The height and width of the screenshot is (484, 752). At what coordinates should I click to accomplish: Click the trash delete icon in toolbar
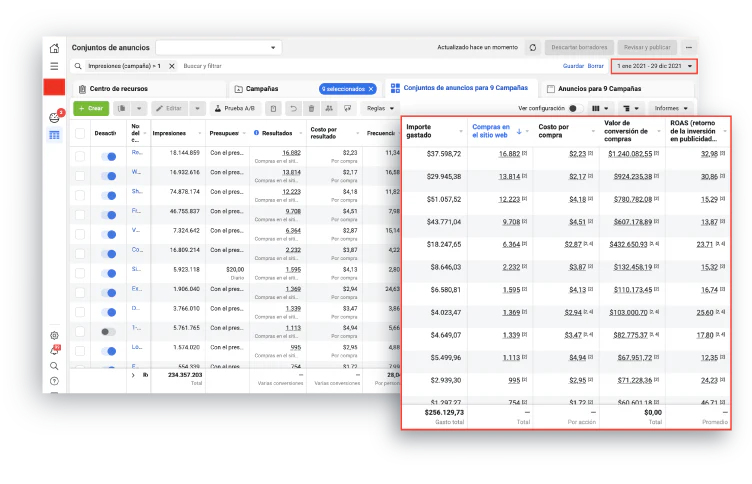coord(311,108)
